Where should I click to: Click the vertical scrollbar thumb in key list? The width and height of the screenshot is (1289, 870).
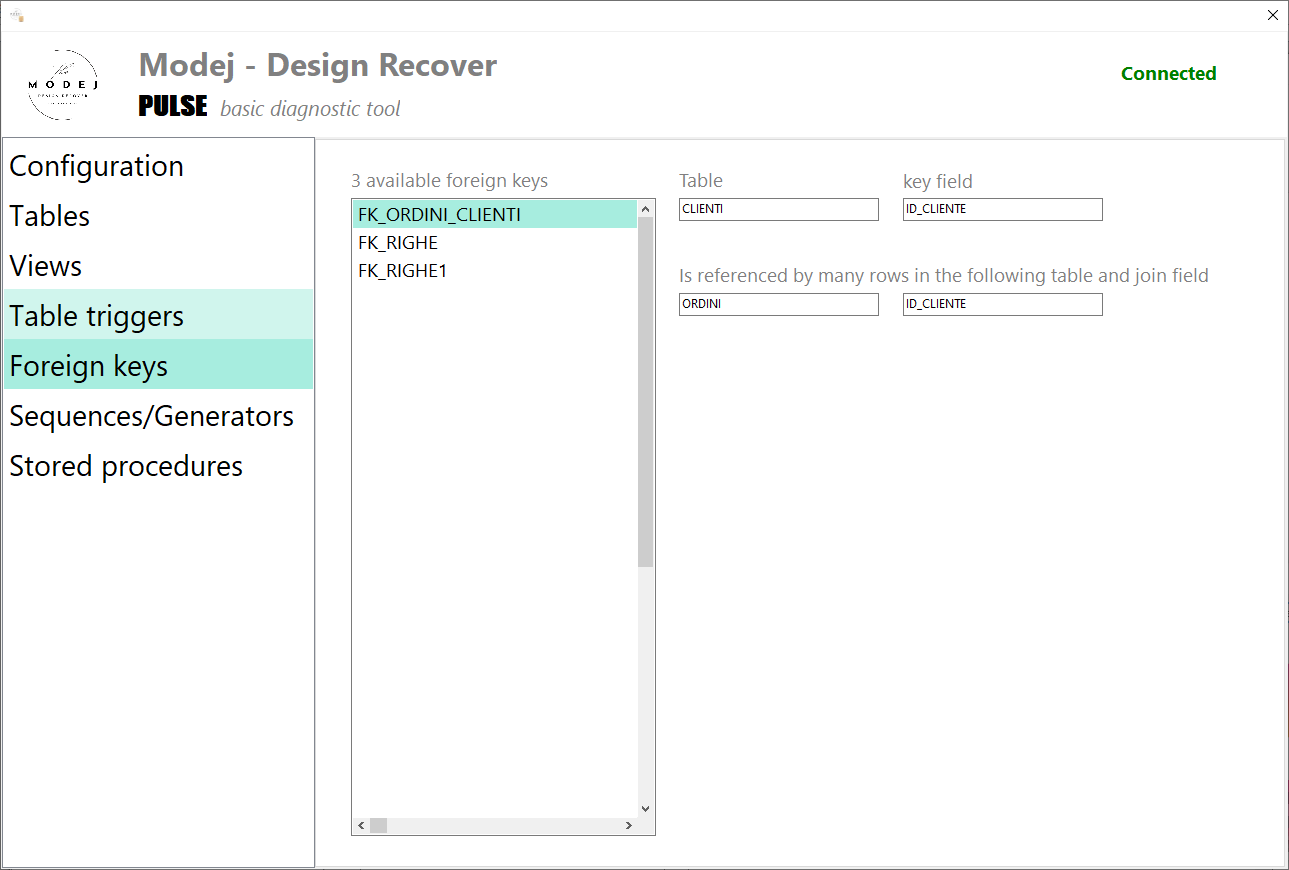[645, 392]
